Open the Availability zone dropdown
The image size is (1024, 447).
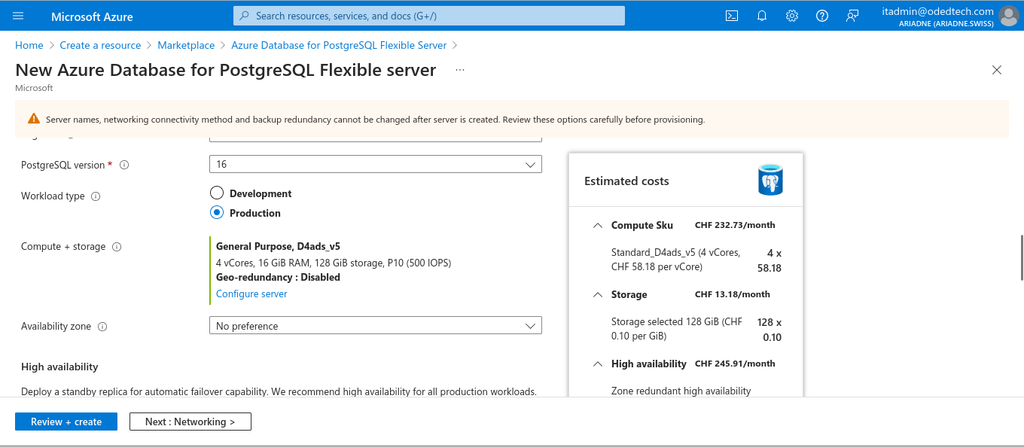[376, 325]
